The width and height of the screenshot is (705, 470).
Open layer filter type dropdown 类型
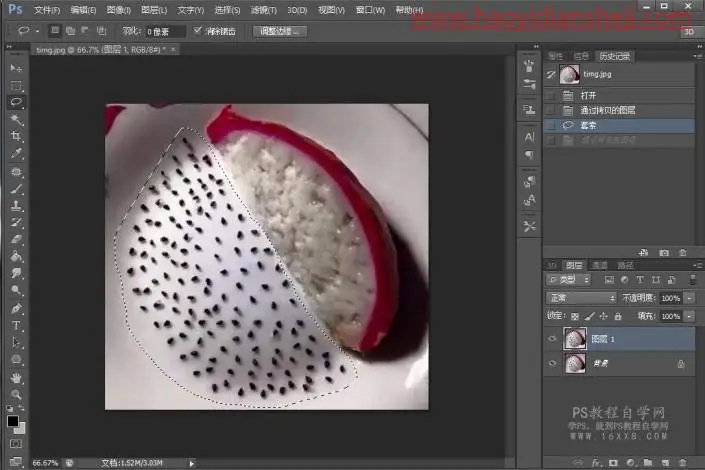point(568,280)
